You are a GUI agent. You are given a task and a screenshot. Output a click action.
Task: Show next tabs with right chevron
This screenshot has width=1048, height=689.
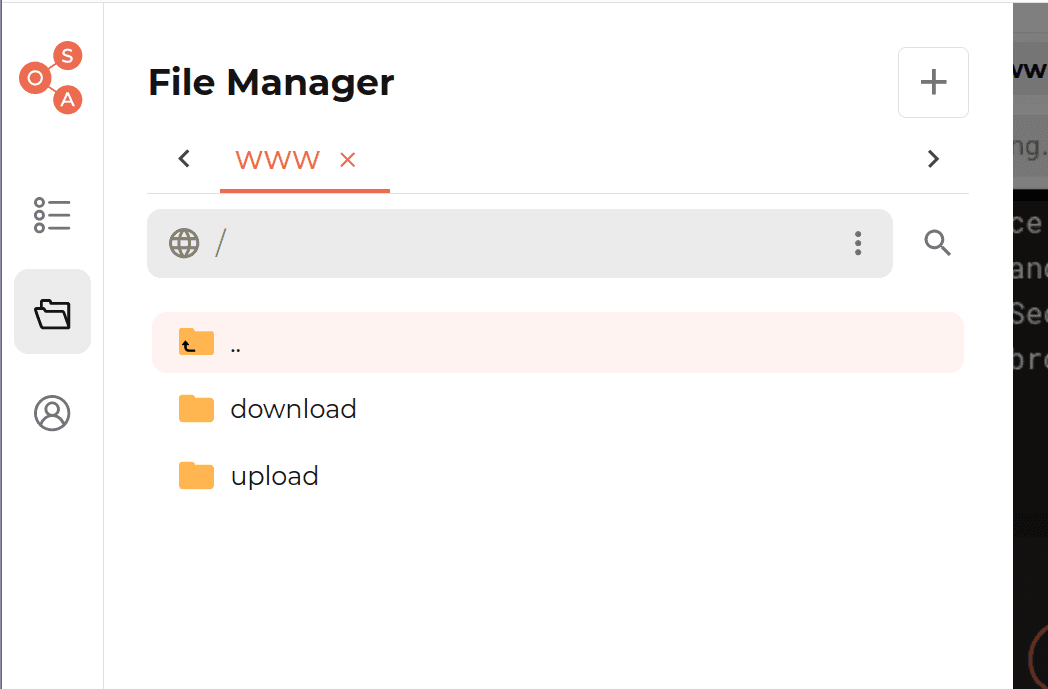tap(933, 159)
